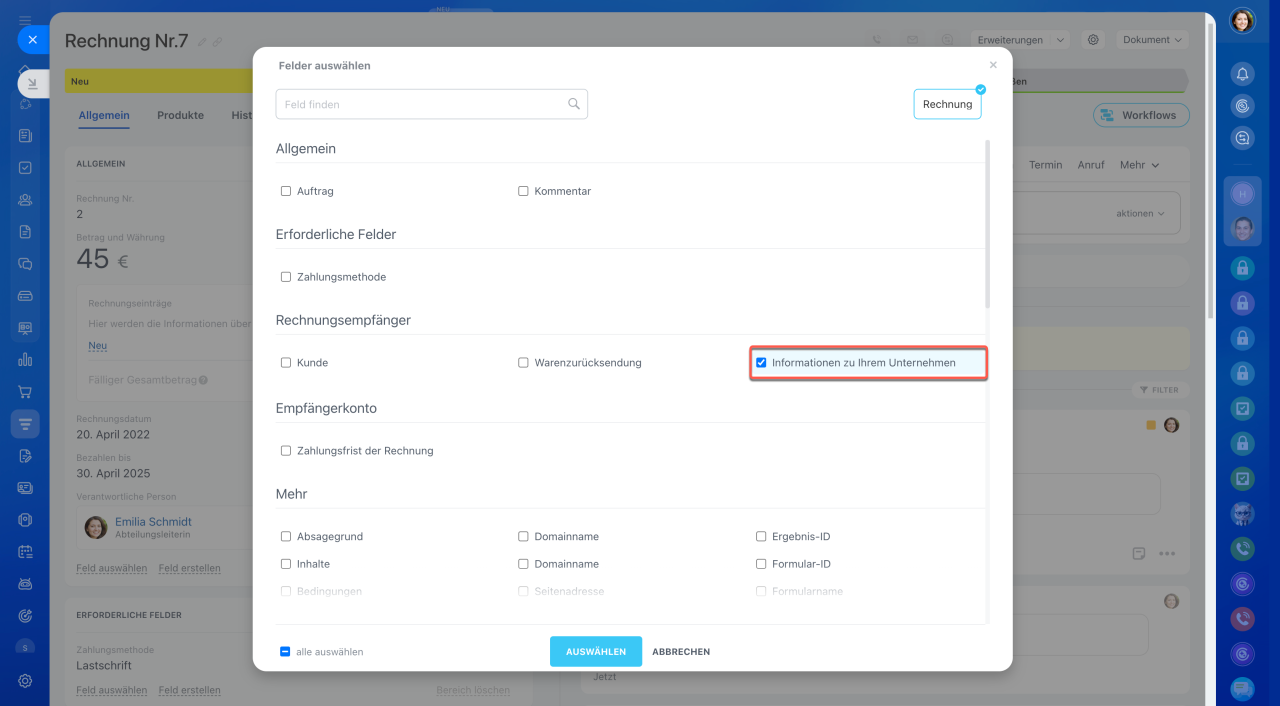1280x706 pixels.
Task: Check the Auftrag checkbox
Action: tap(286, 191)
